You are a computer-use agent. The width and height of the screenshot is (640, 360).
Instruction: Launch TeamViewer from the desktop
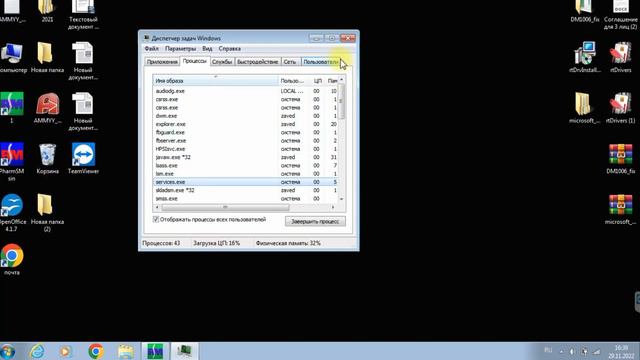click(83, 158)
